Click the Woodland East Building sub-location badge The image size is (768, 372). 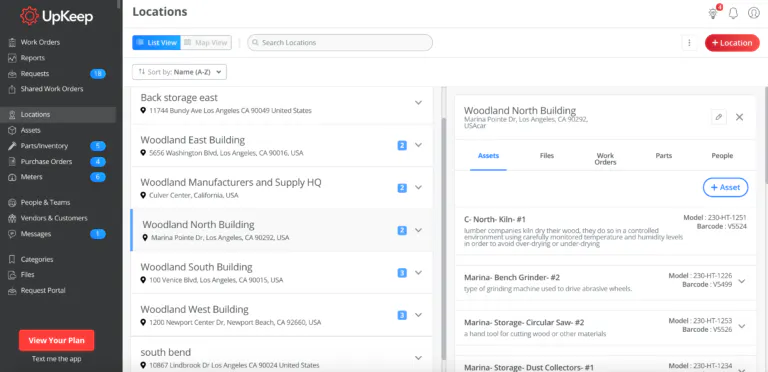click(402, 145)
